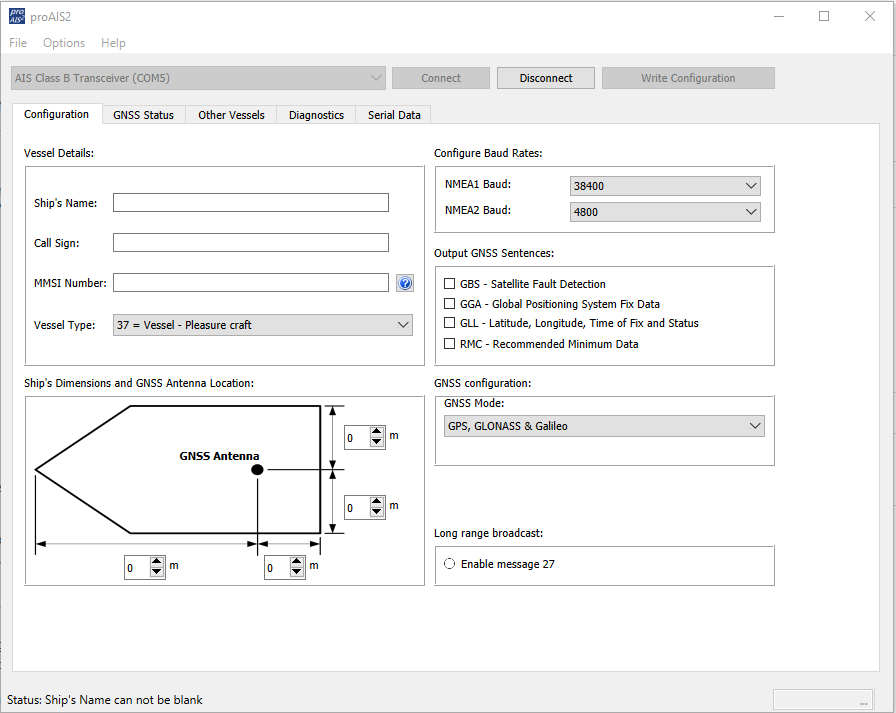The width and height of the screenshot is (896, 713).
Task: Minimize the proAIS2 window
Action: (x=779, y=16)
